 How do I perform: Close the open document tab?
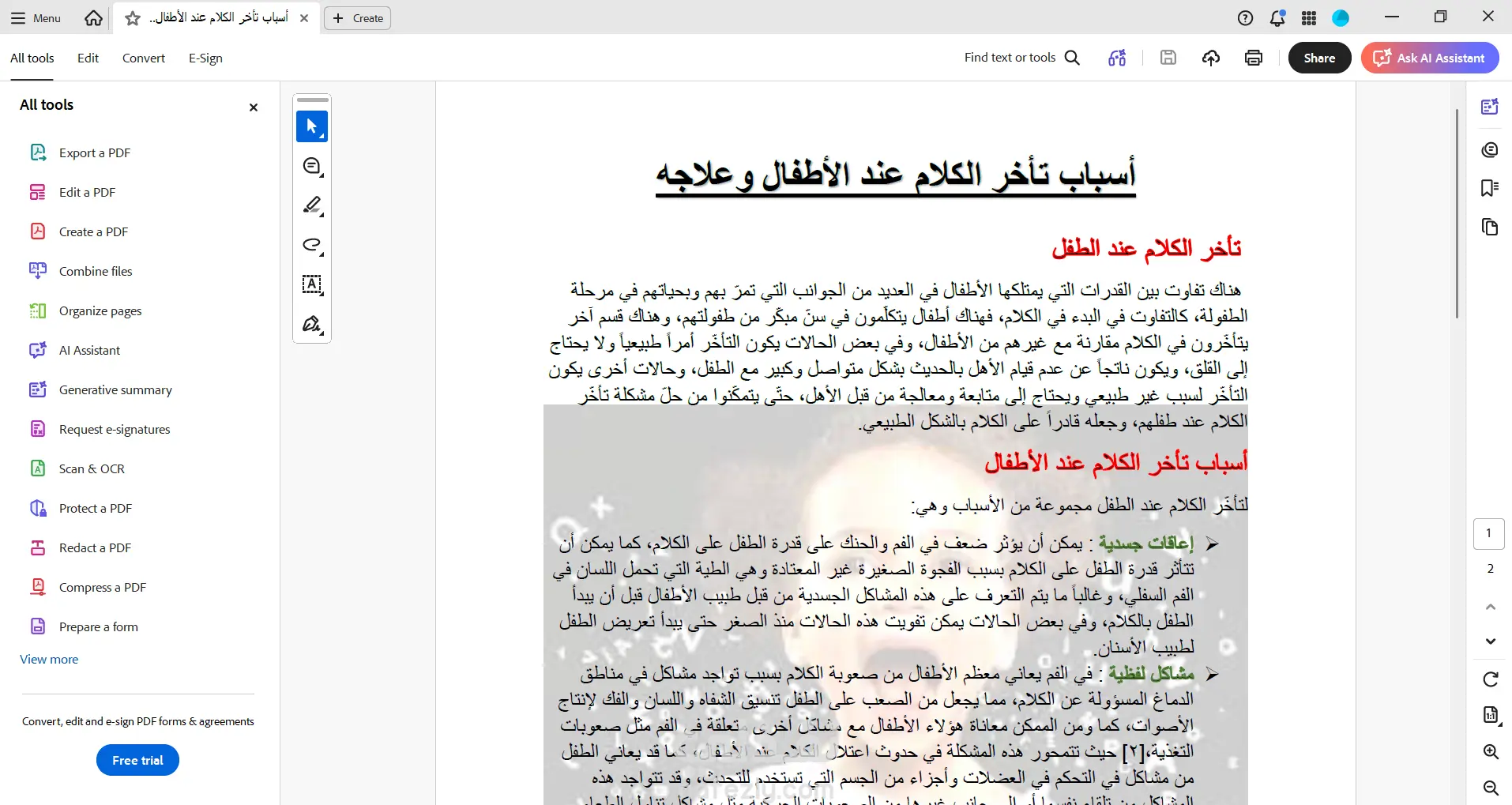[x=304, y=18]
